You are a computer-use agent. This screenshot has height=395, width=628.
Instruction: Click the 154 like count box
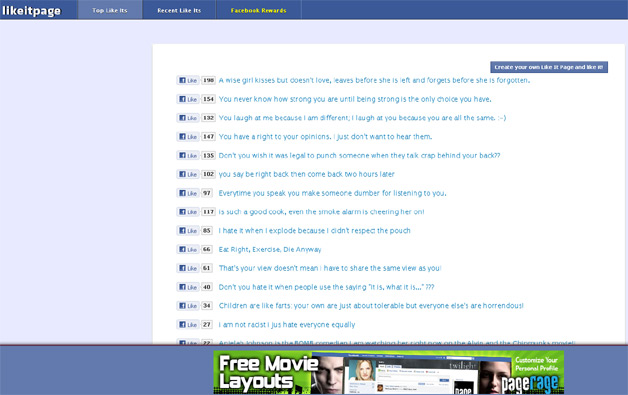(208, 99)
